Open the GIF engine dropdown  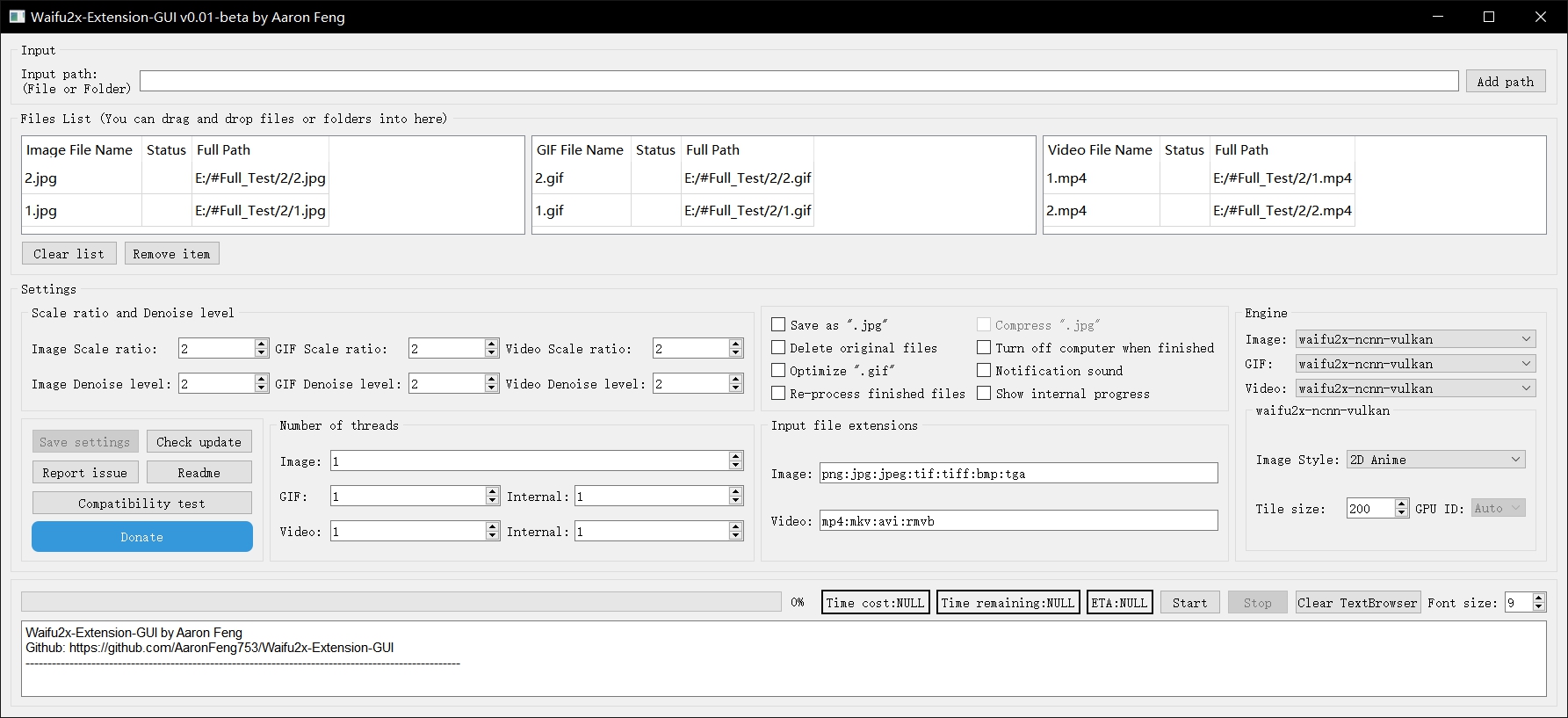click(1416, 364)
